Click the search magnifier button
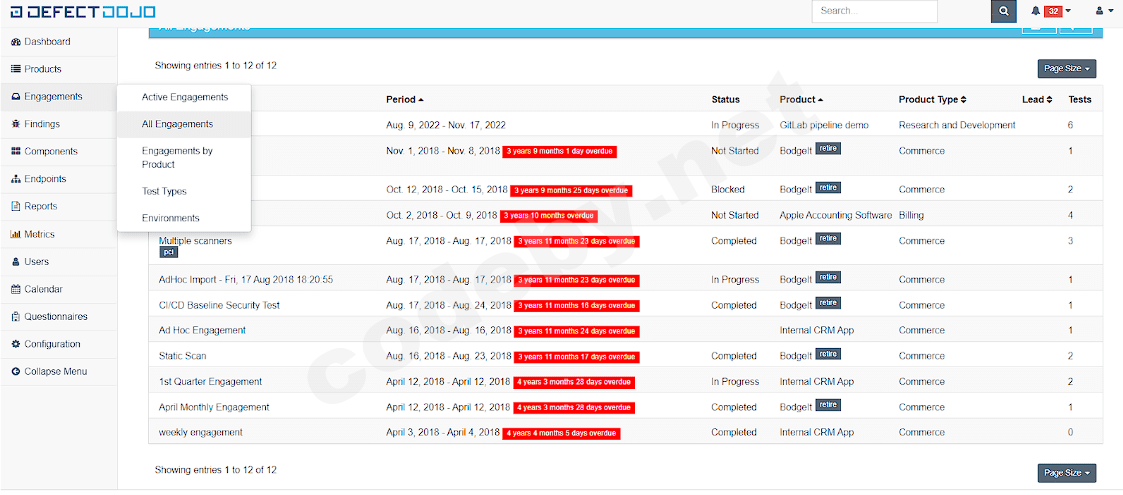Screen dimensions: 1123x495 (1003, 11)
